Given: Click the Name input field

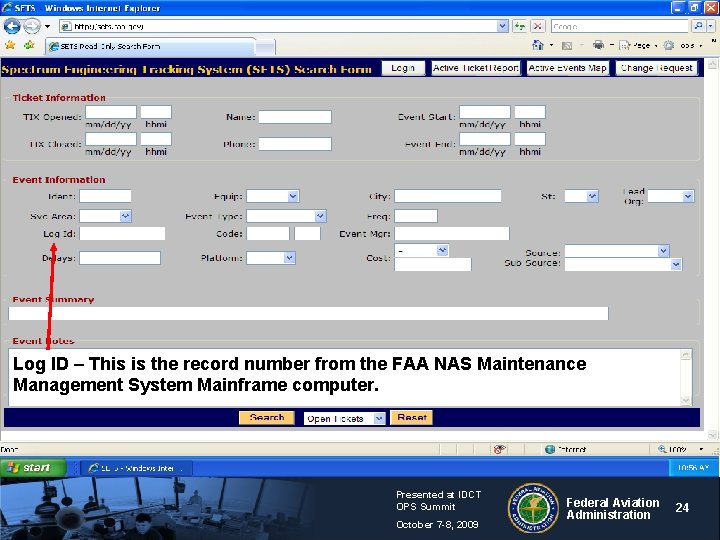Looking at the screenshot, I should click(x=295, y=117).
